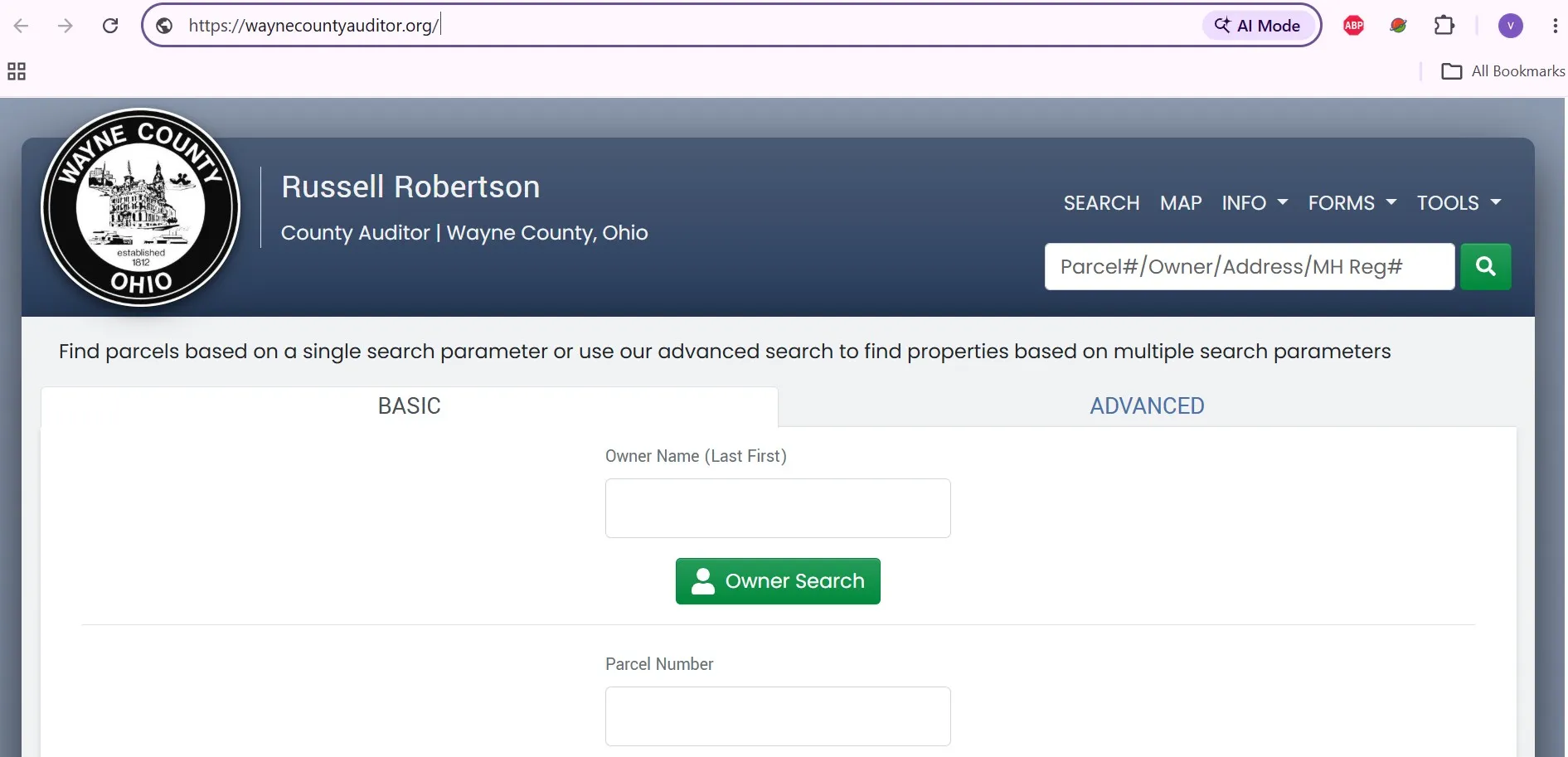1568x757 pixels.
Task: Go forward to the next page
Action: 66,26
